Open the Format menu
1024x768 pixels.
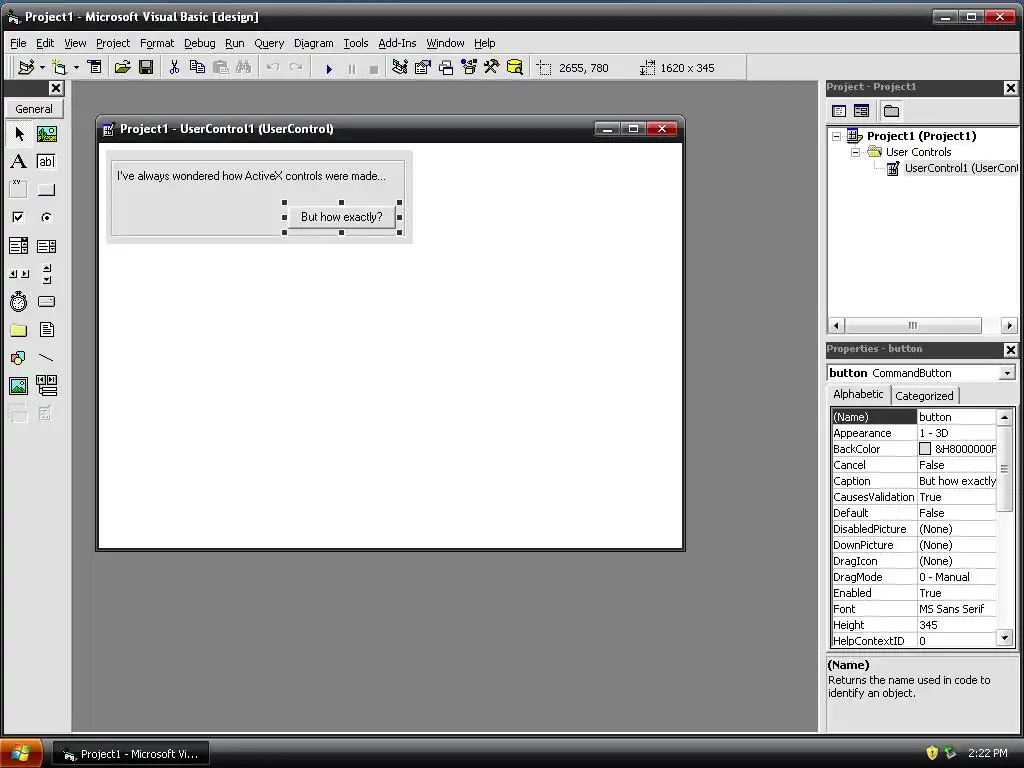tap(157, 43)
